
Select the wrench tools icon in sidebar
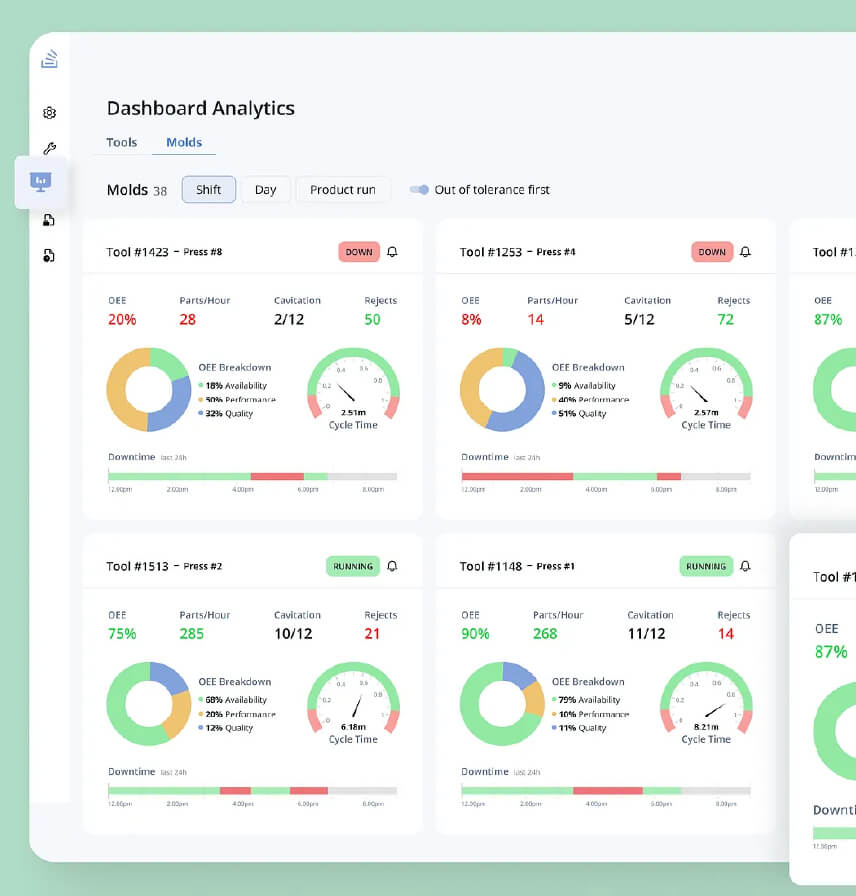coord(49,148)
